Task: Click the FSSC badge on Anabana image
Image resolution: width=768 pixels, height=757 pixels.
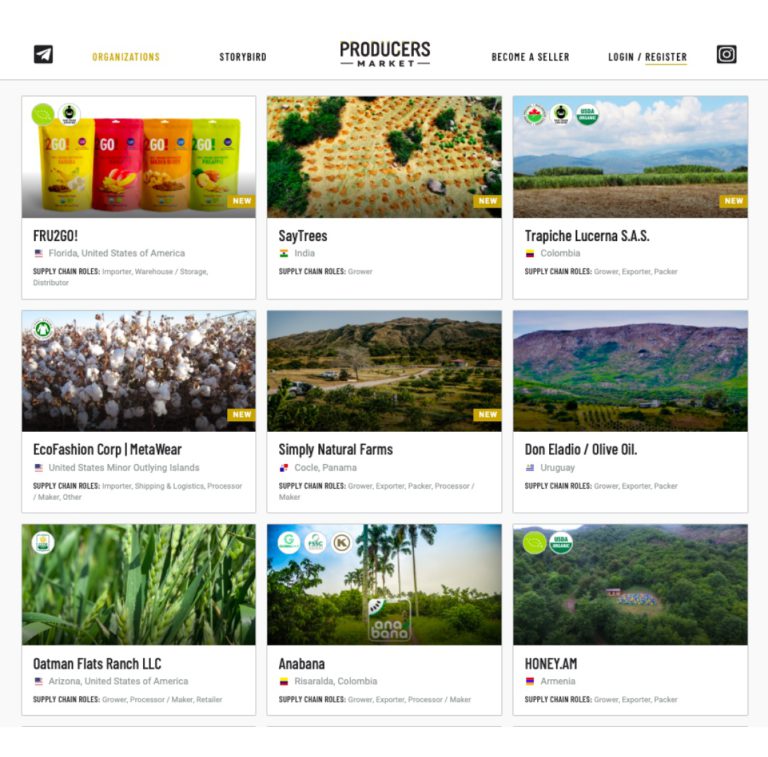Action: coord(315,543)
